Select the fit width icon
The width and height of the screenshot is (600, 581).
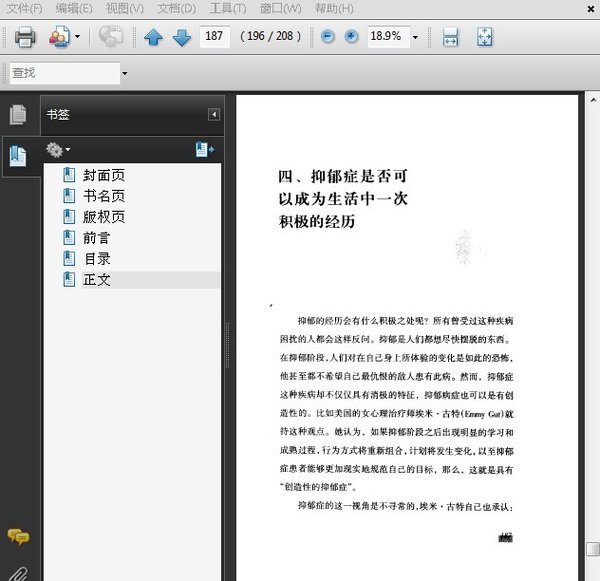[450, 38]
